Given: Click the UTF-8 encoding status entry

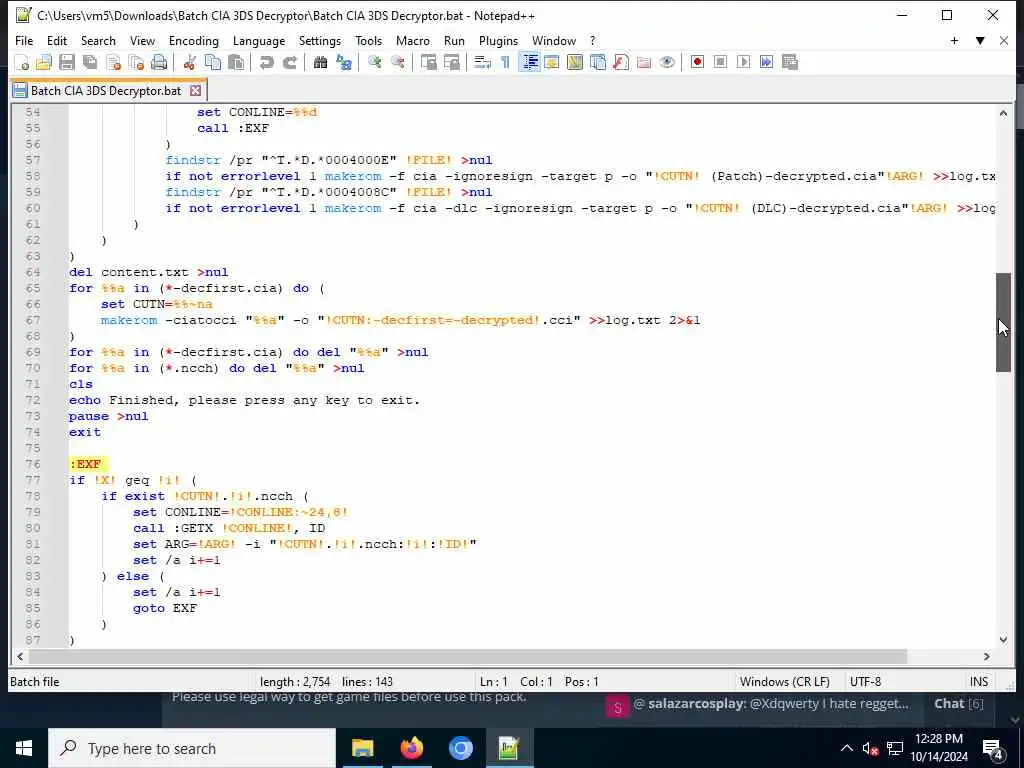Looking at the screenshot, I should click(x=865, y=682).
